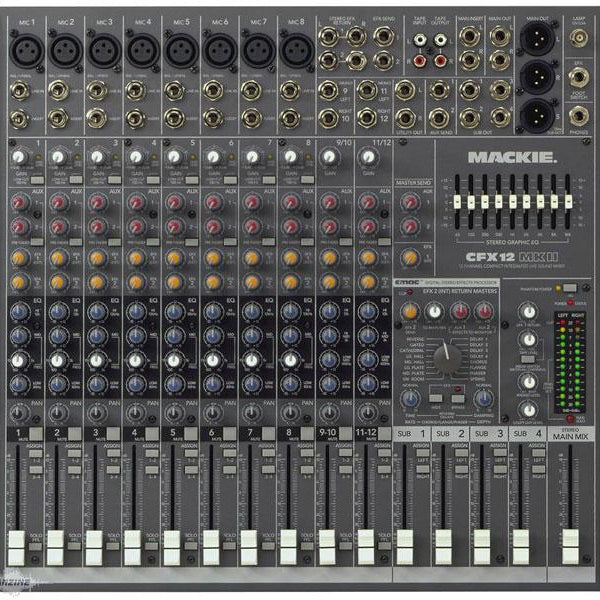Select the channel 5 Insert jack
Screen dimensions: 600x600
(x=174, y=118)
